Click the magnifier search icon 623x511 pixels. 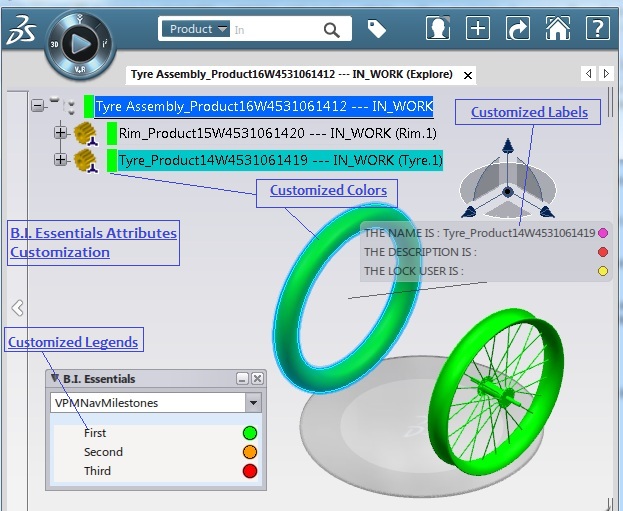[x=331, y=30]
